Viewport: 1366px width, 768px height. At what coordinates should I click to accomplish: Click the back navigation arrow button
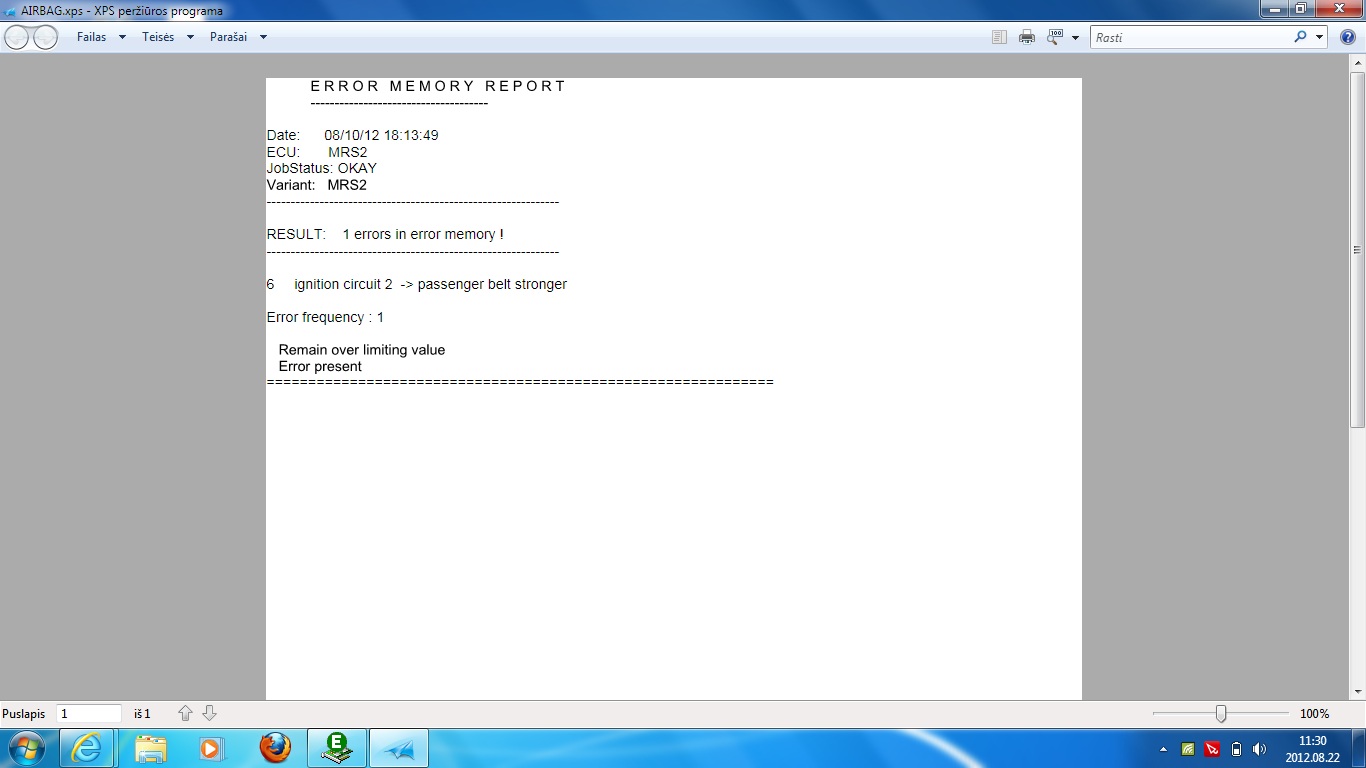17,37
